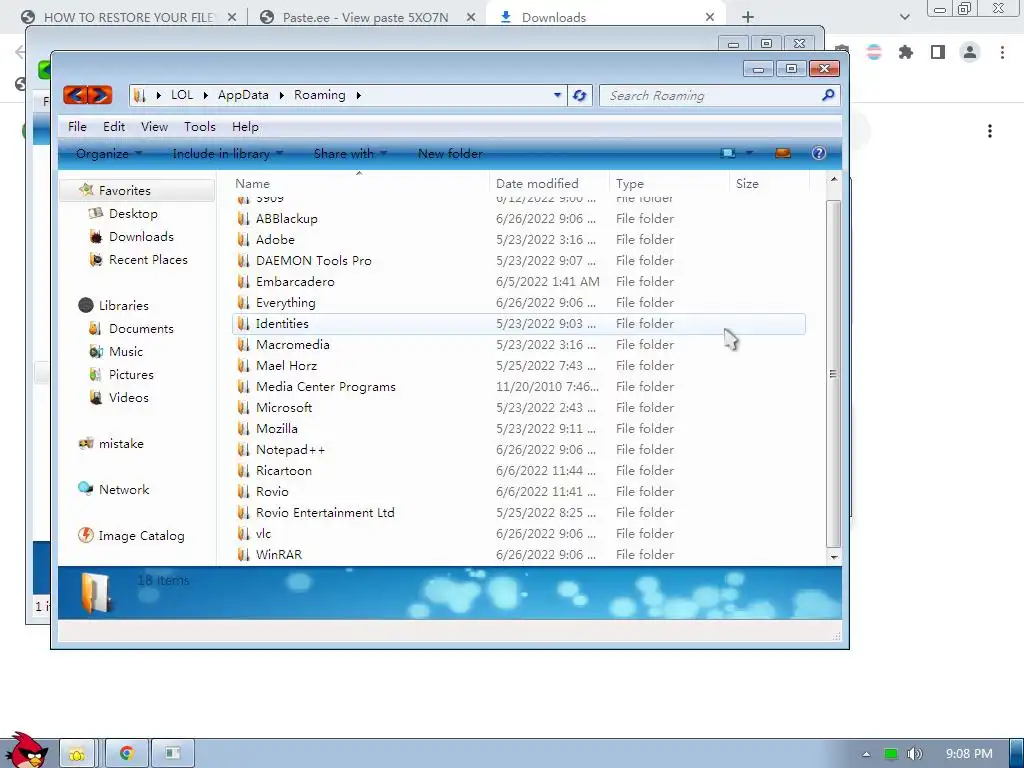Expand the arrow after AppData in path
The height and width of the screenshot is (768, 1024).
point(281,95)
